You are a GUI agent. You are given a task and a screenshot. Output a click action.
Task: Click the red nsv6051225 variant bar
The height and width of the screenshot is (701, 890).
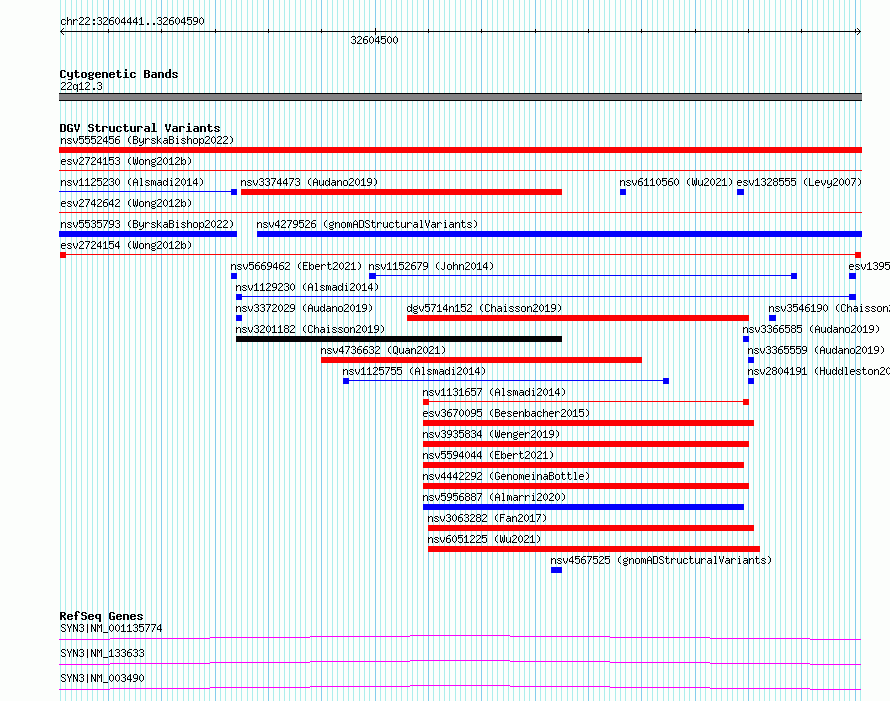click(594, 549)
